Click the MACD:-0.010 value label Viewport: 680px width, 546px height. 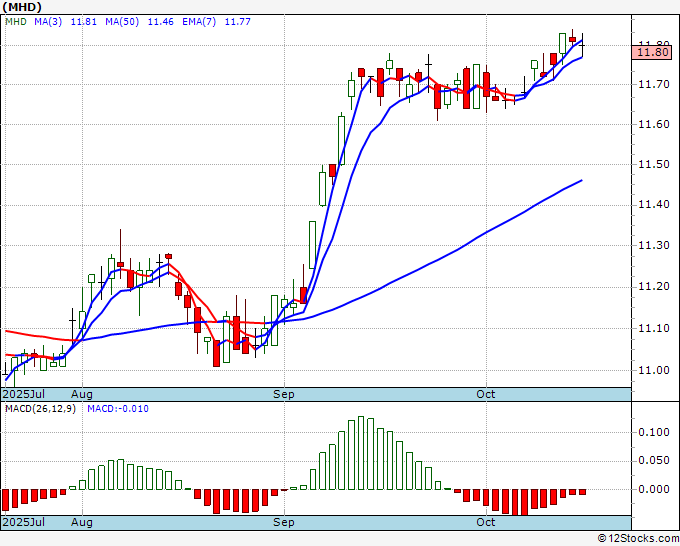tap(118, 409)
